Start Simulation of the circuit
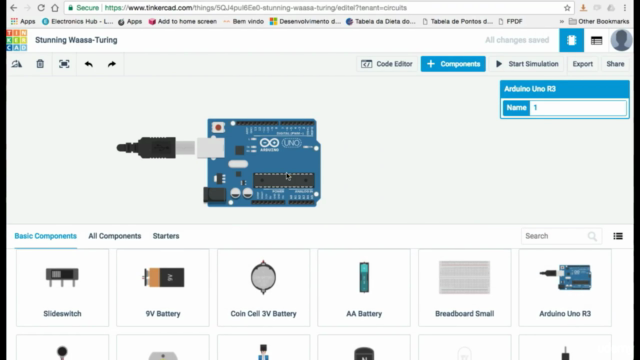Viewport: 640px width, 360px height. click(x=527, y=64)
